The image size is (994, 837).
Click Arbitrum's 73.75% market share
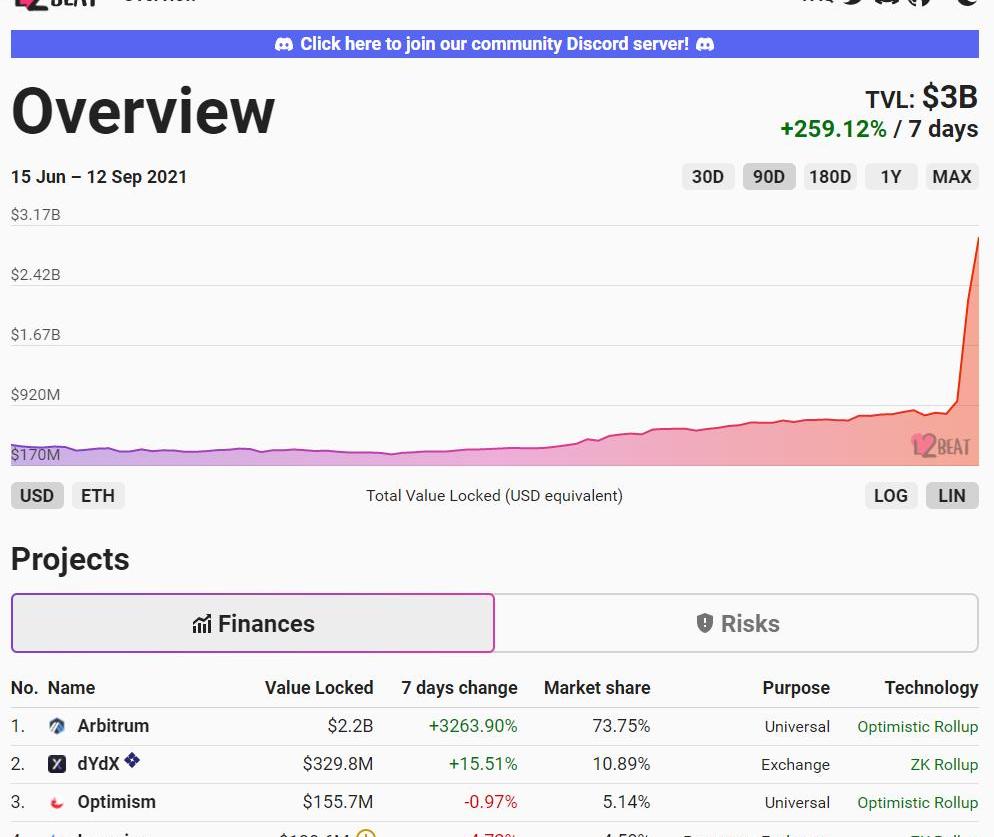[621, 726]
